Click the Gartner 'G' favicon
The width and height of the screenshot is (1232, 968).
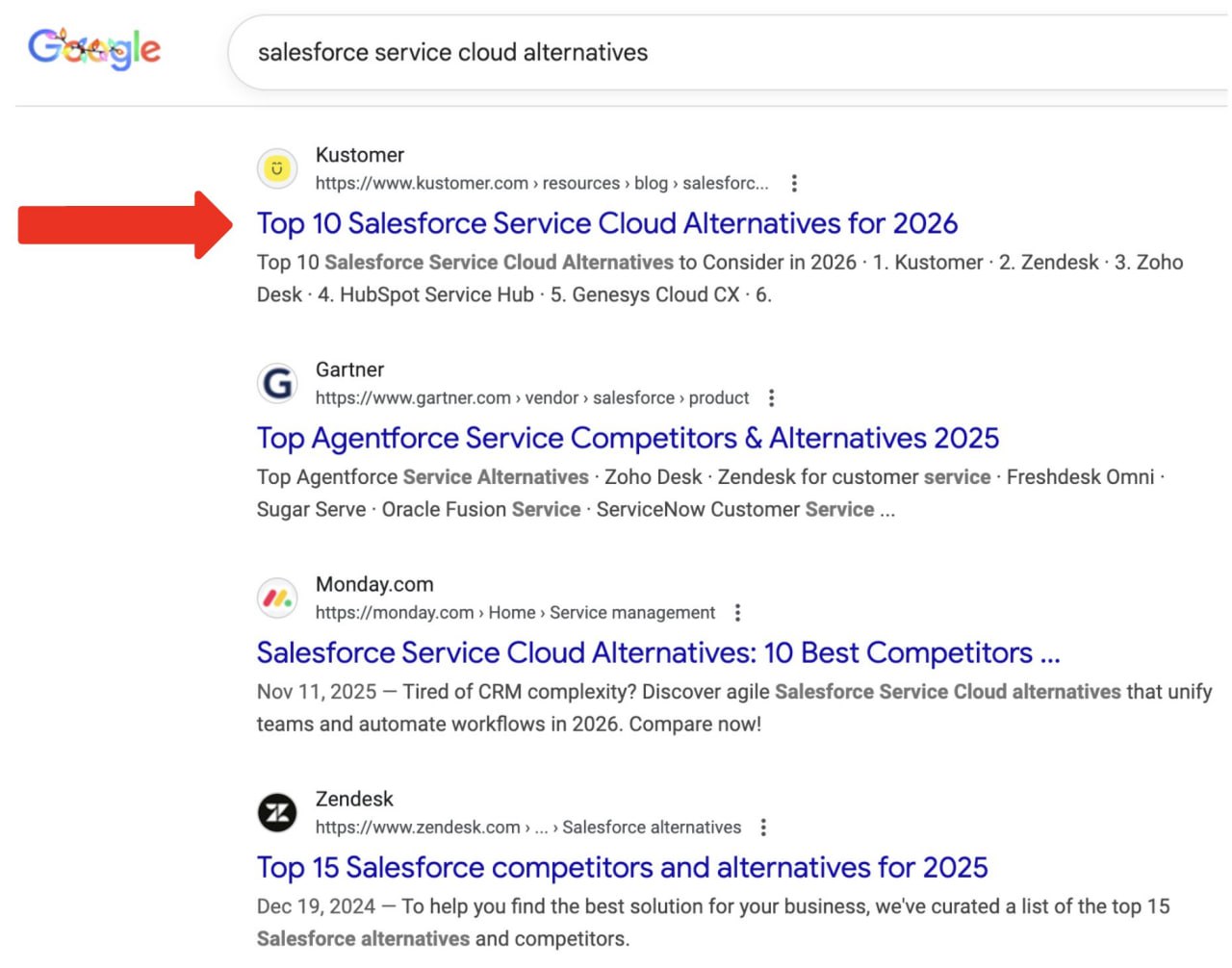pyautogui.click(x=277, y=384)
